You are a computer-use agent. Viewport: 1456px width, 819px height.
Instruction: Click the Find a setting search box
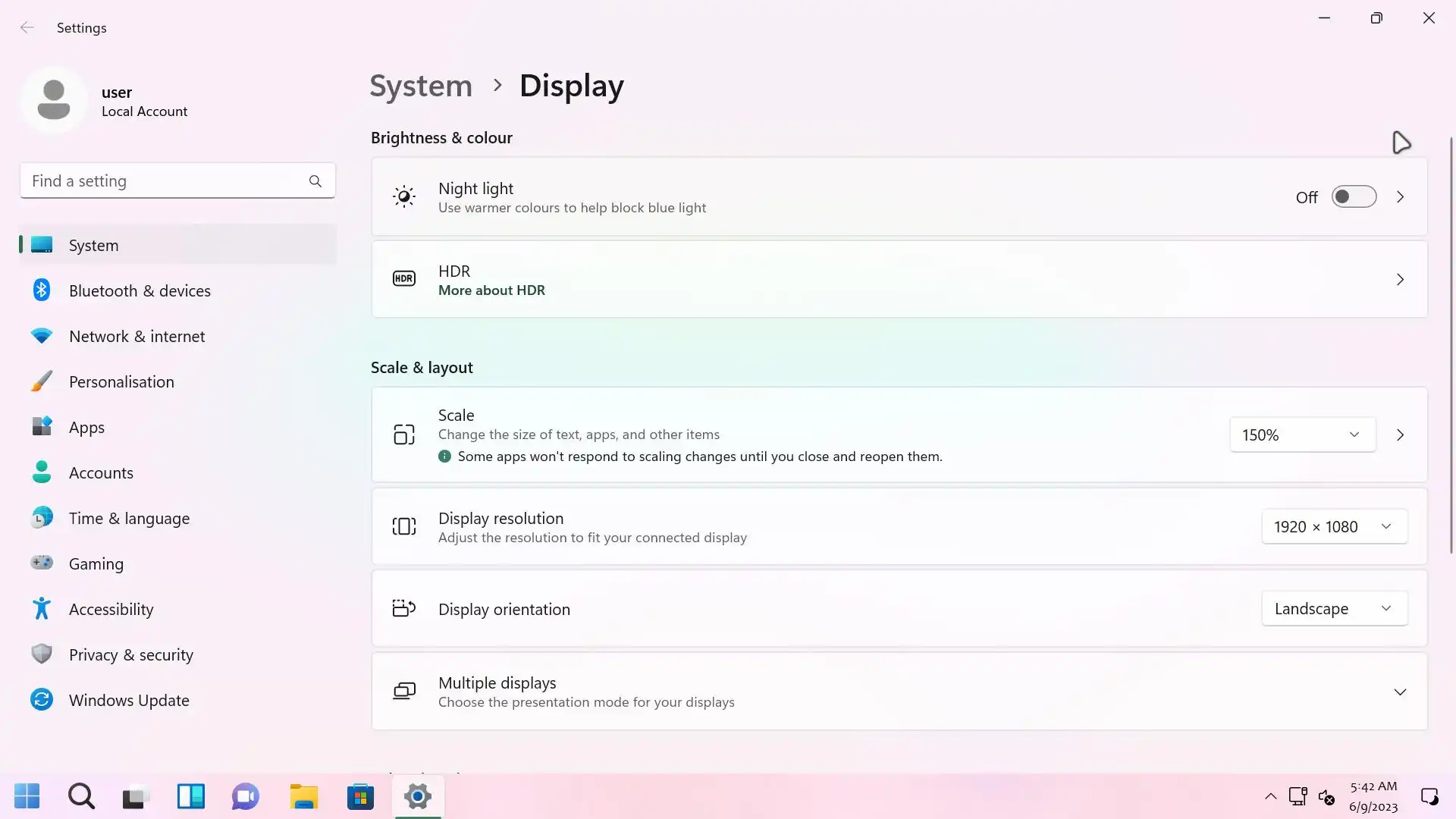pos(163,181)
